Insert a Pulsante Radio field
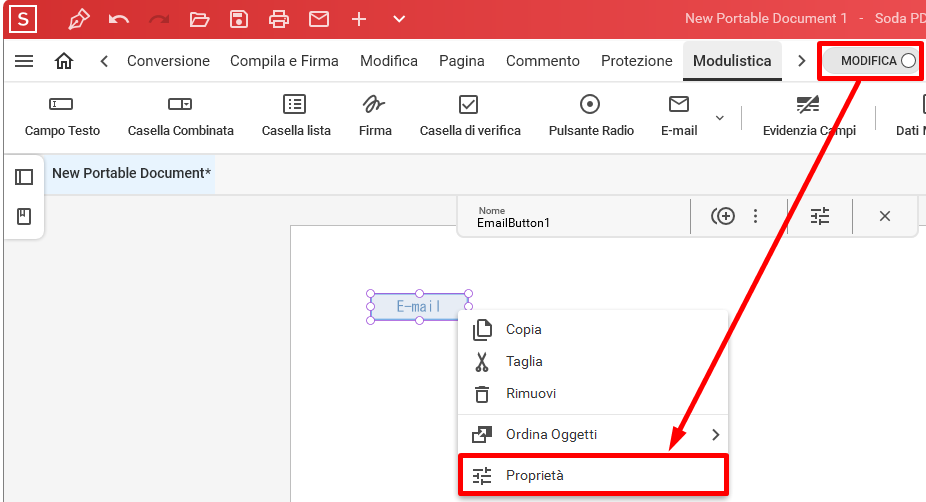This screenshot has height=502, width=926. click(x=591, y=116)
